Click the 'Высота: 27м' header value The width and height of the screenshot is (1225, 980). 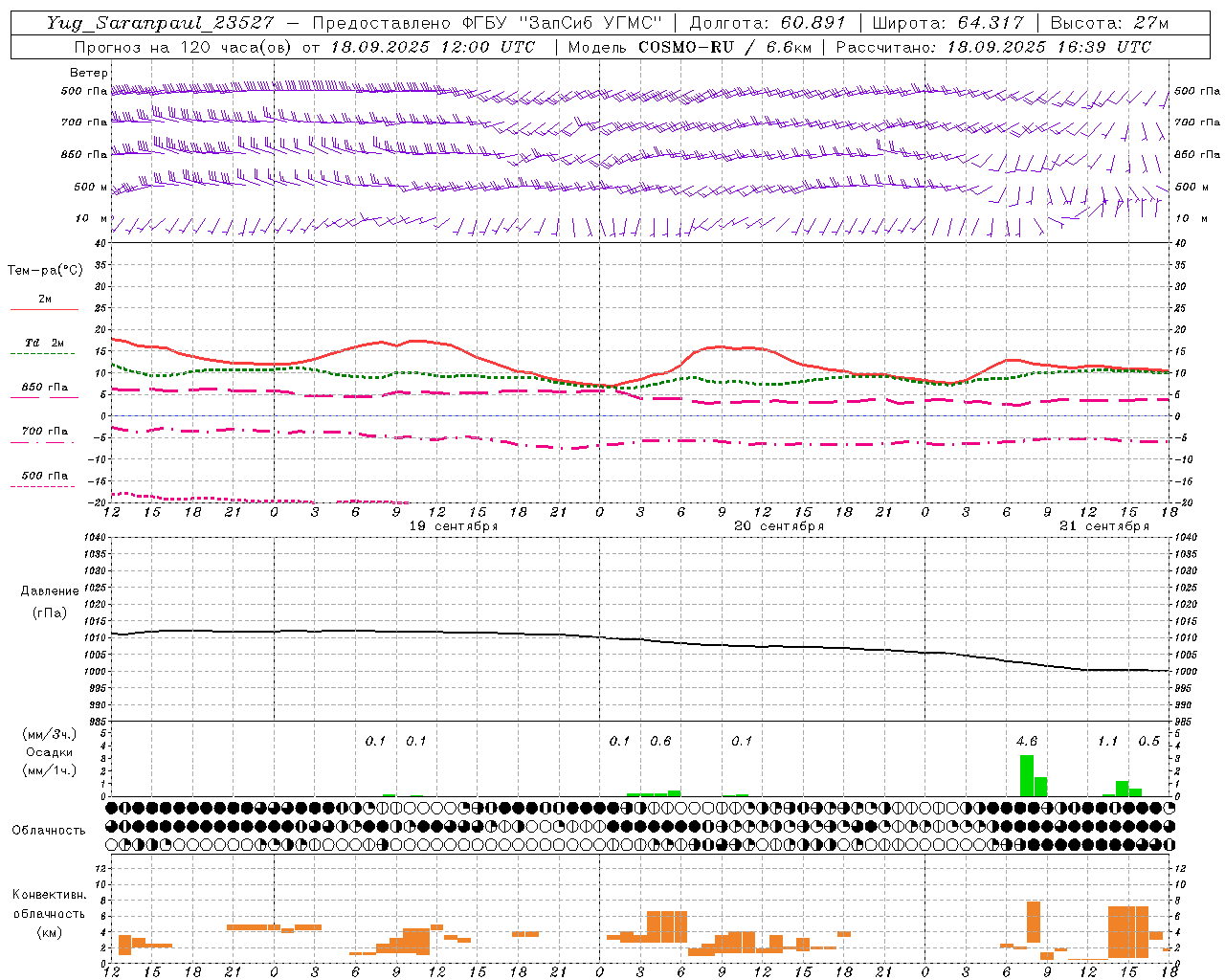[1109, 23]
